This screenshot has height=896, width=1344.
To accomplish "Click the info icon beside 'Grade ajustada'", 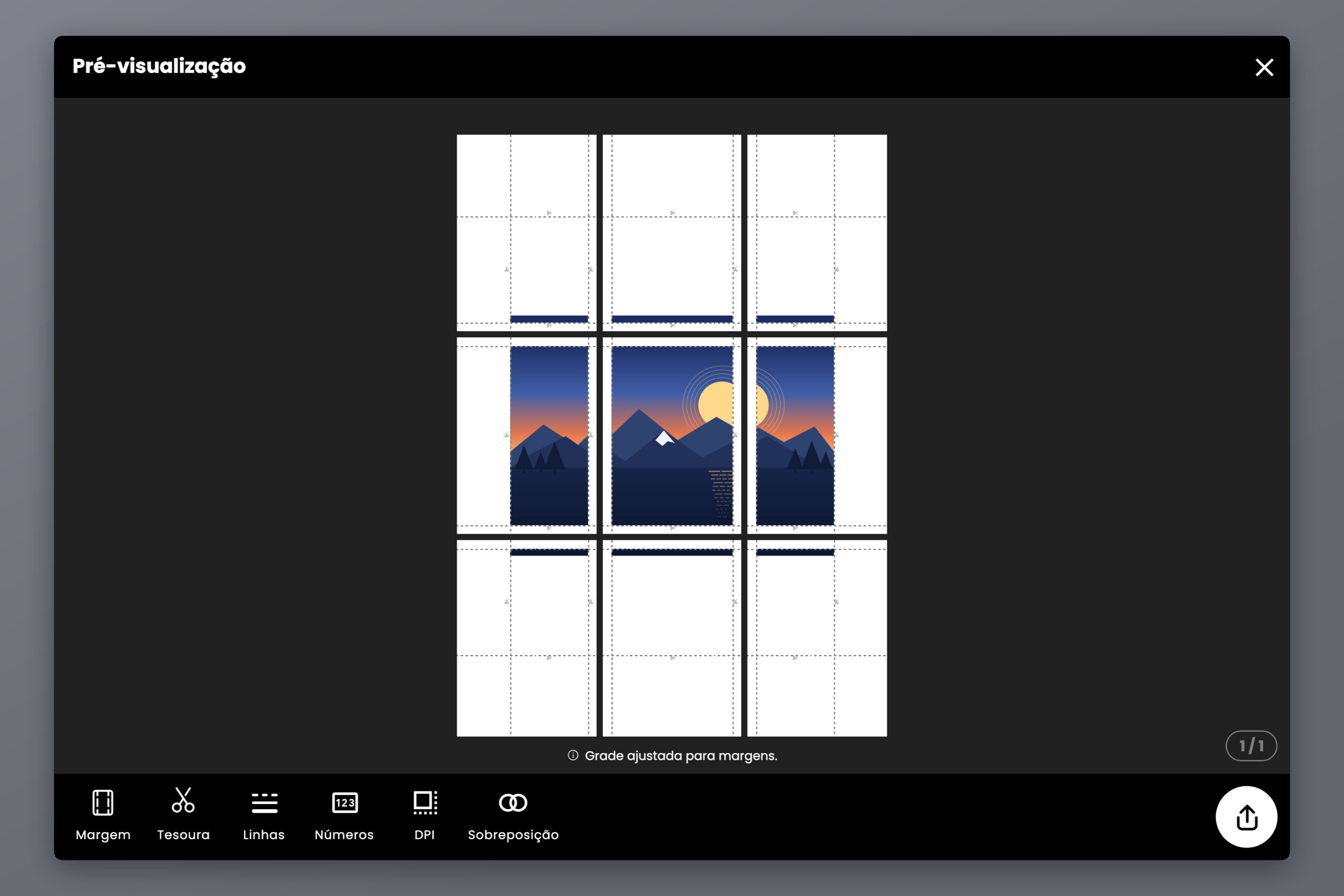I will pos(573,755).
